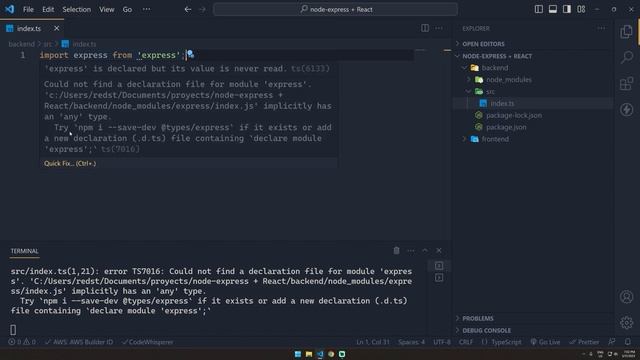Screen dimensions: 640x360
Task: Open File Explorer from Windows taskbar
Action: coord(309,354)
